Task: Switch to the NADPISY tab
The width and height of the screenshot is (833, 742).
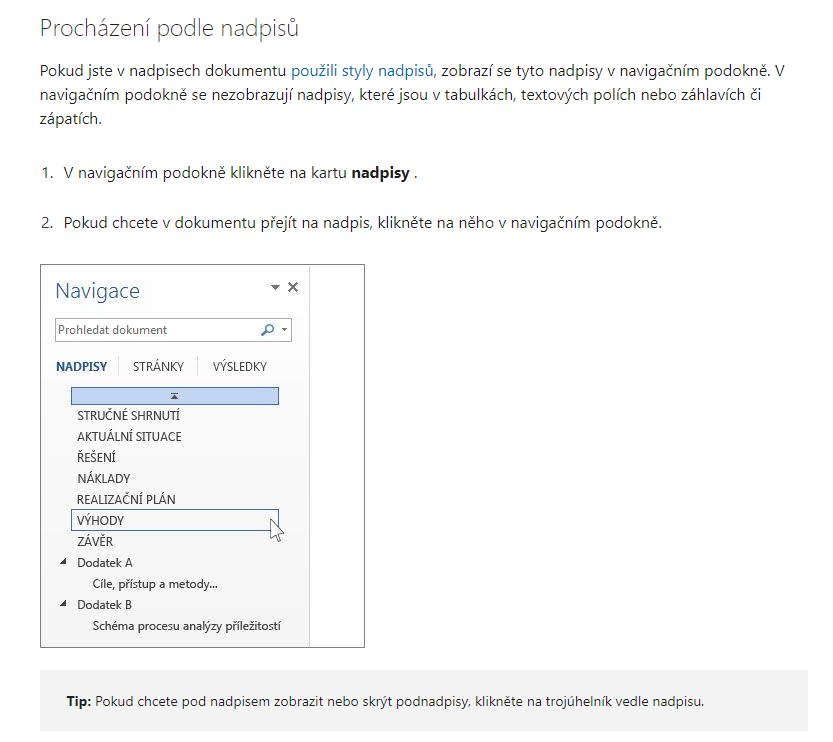Action: pos(81,366)
